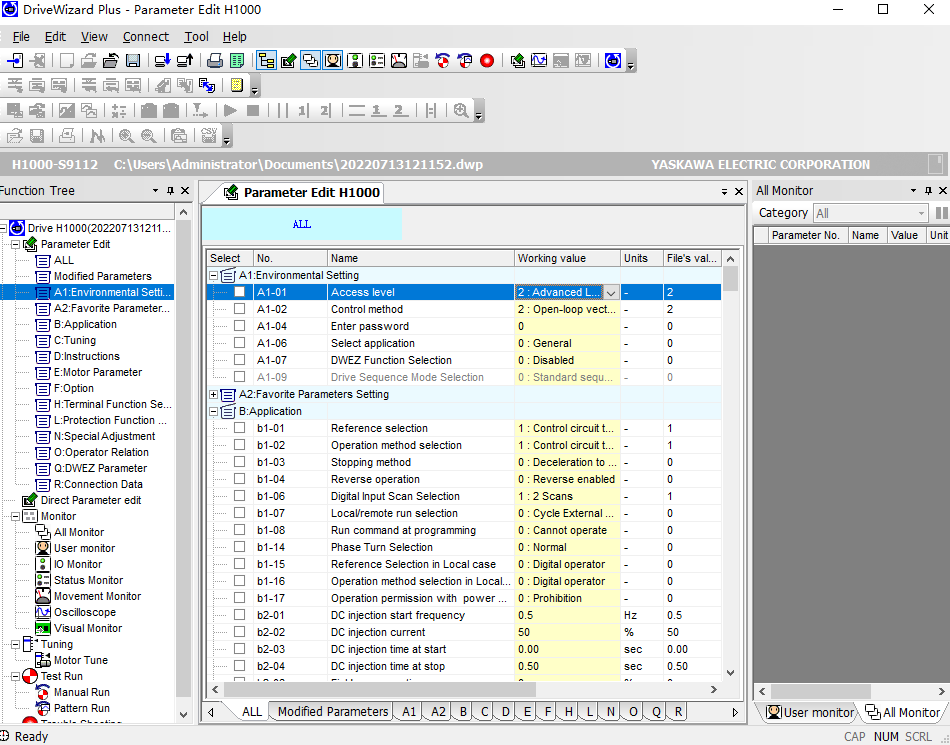950x745 pixels.
Task: Pin the Function Tree panel
Action: 170,191
